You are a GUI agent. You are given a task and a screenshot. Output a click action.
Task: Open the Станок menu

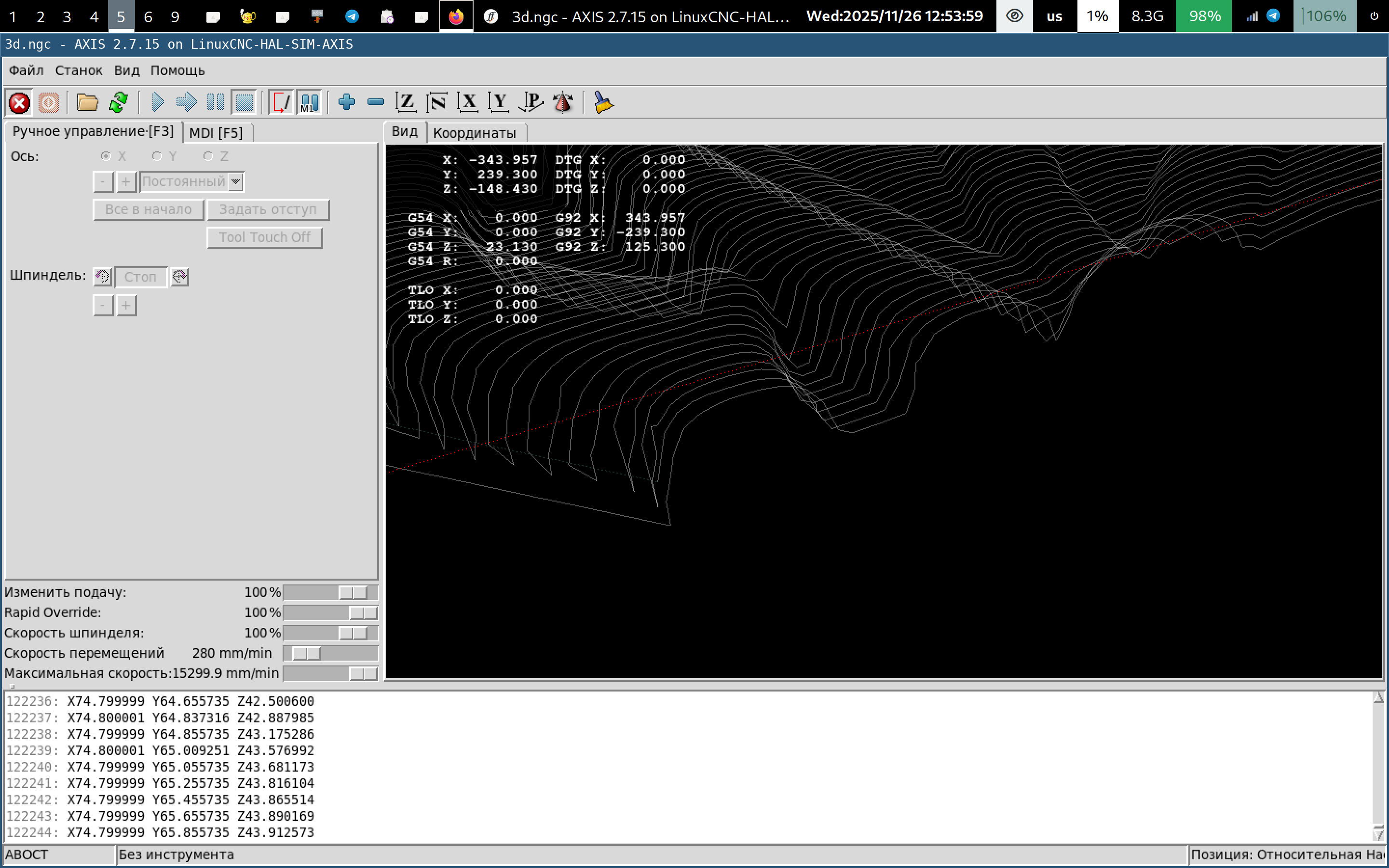(x=79, y=70)
